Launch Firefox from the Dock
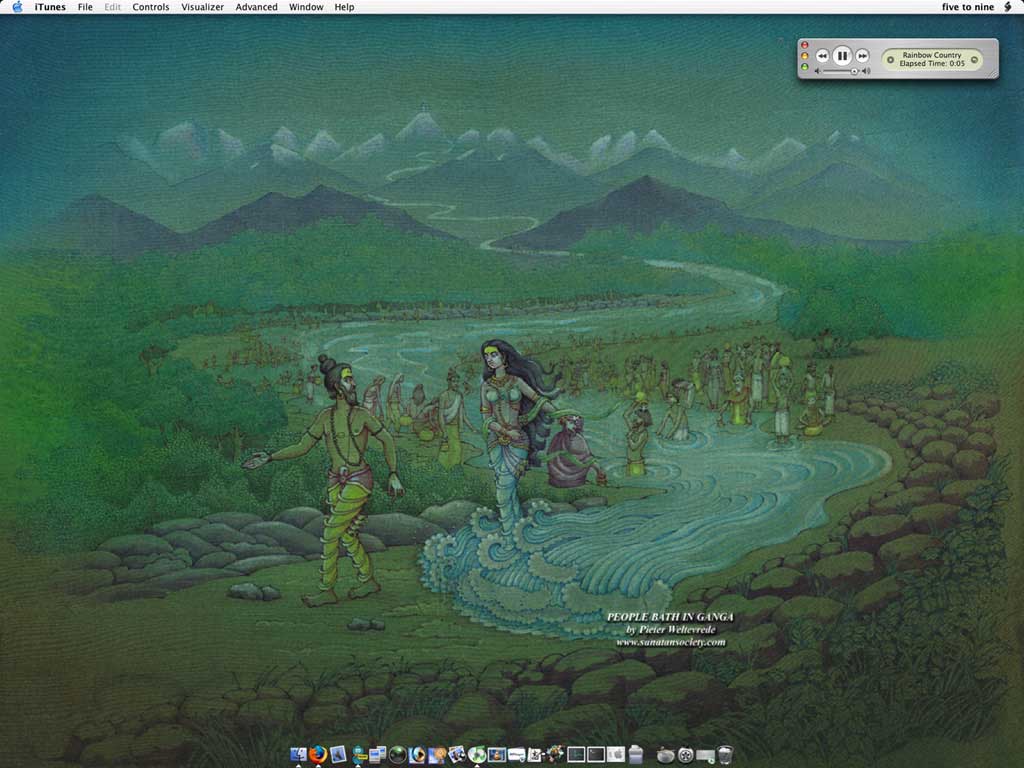The image size is (1024, 768). 318,754
